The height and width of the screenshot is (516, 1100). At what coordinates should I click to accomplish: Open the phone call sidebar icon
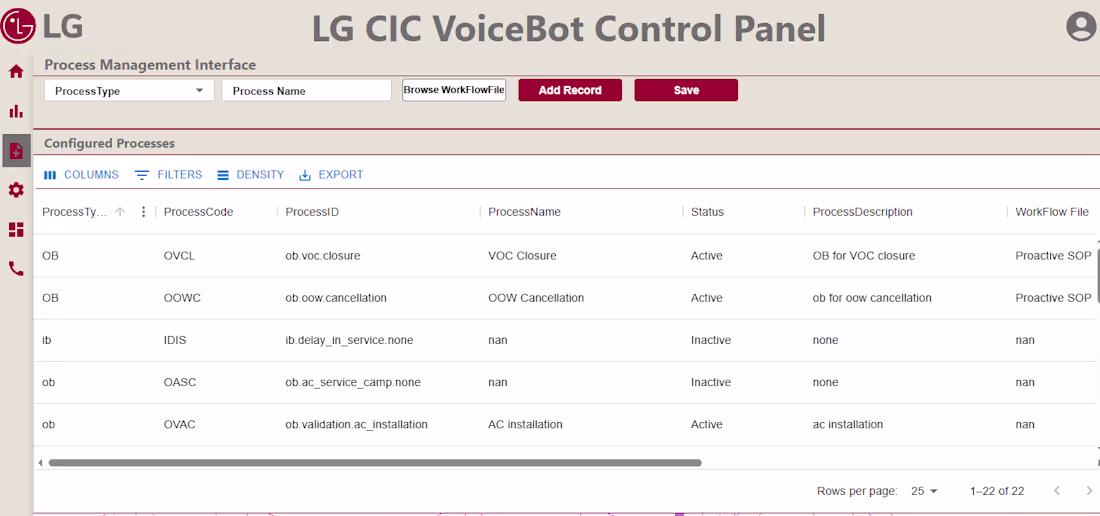[16, 269]
